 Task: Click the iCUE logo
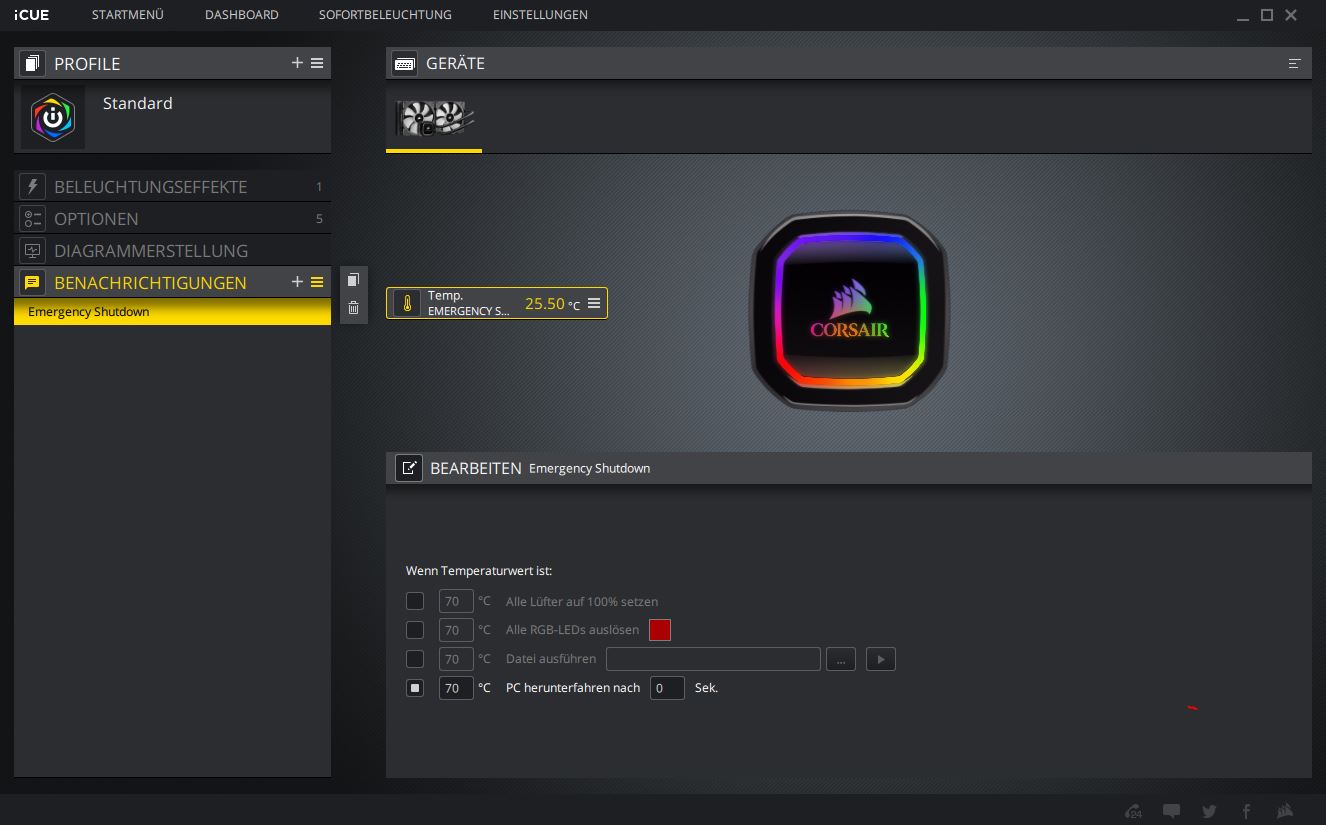(32, 15)
